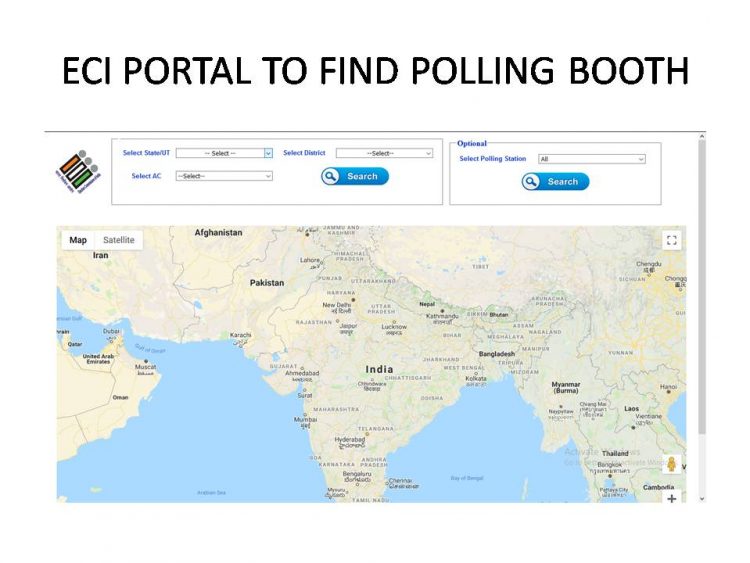The height and width of the screenshot is (563, 750).
Task: Expand the Select AC dropdown
Action: tap(224, 176)
